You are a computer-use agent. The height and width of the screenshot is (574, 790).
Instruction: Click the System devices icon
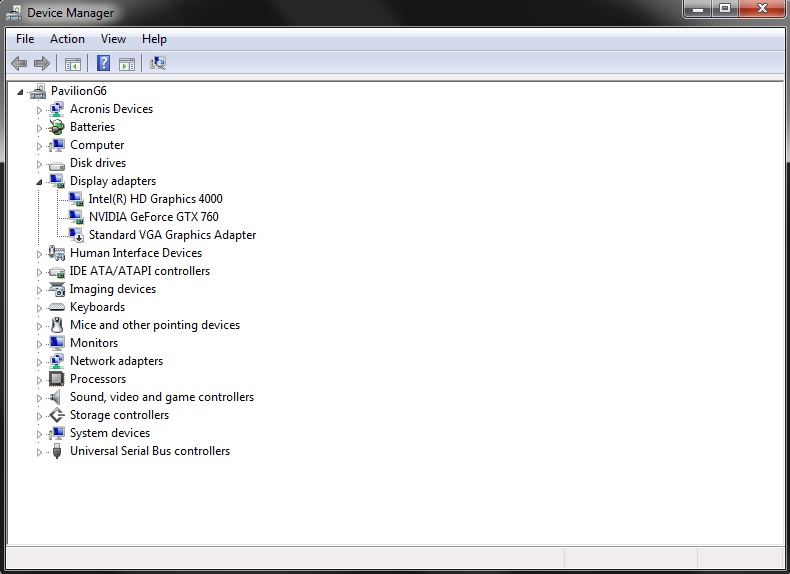click(x=56, y=433)
